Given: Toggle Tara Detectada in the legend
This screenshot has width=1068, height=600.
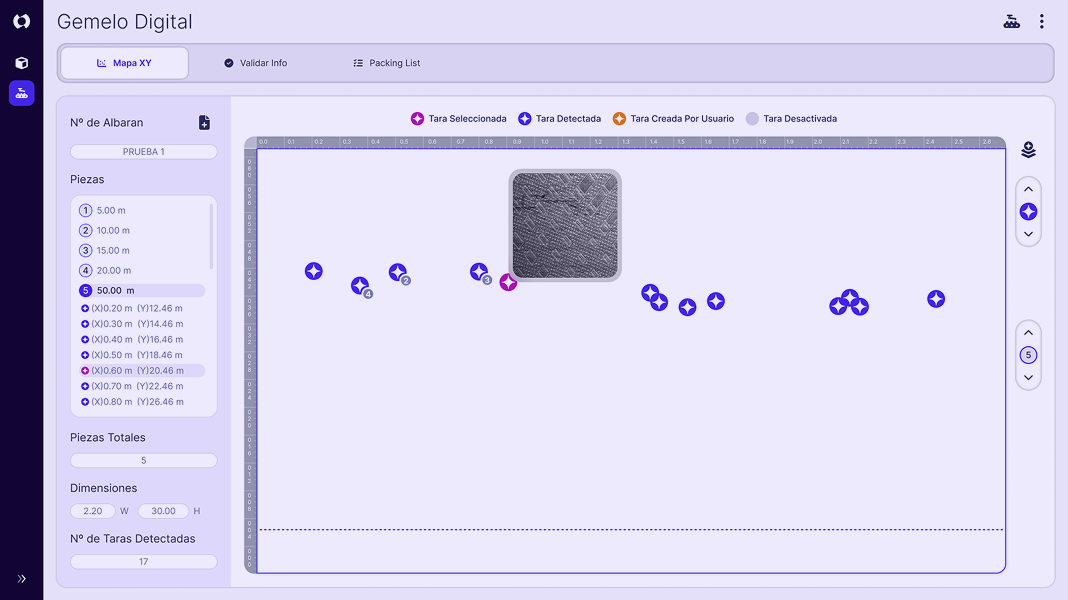Looking at the screenshot, I should click(x=559, y=119).
